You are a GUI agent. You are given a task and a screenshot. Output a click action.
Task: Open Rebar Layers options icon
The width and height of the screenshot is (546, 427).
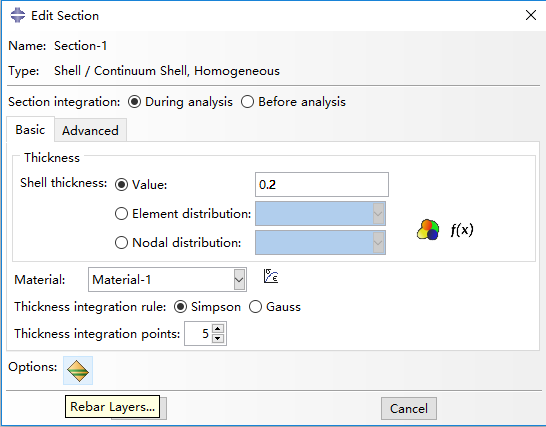coord(78,371)
